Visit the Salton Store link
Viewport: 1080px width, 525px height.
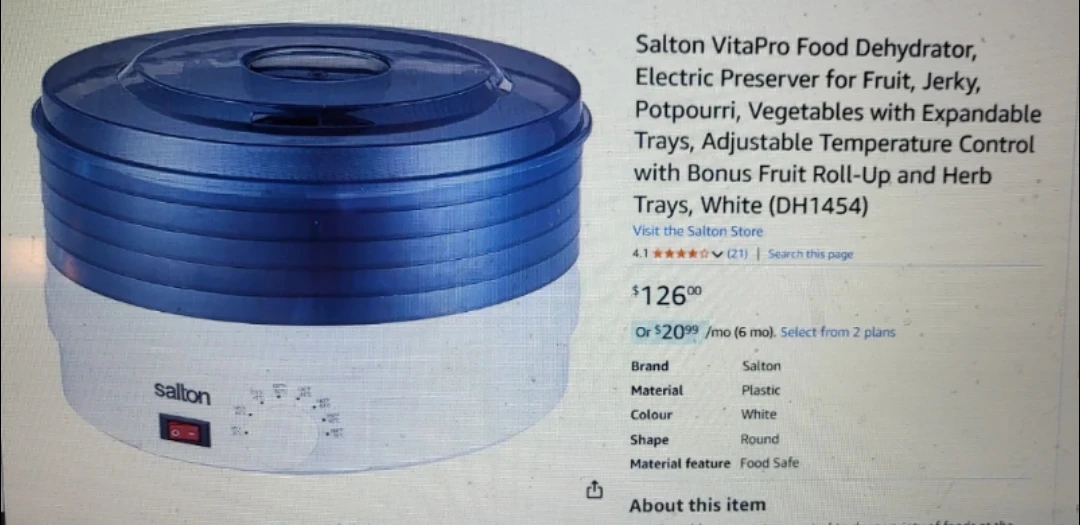click(x=698, y=231)
